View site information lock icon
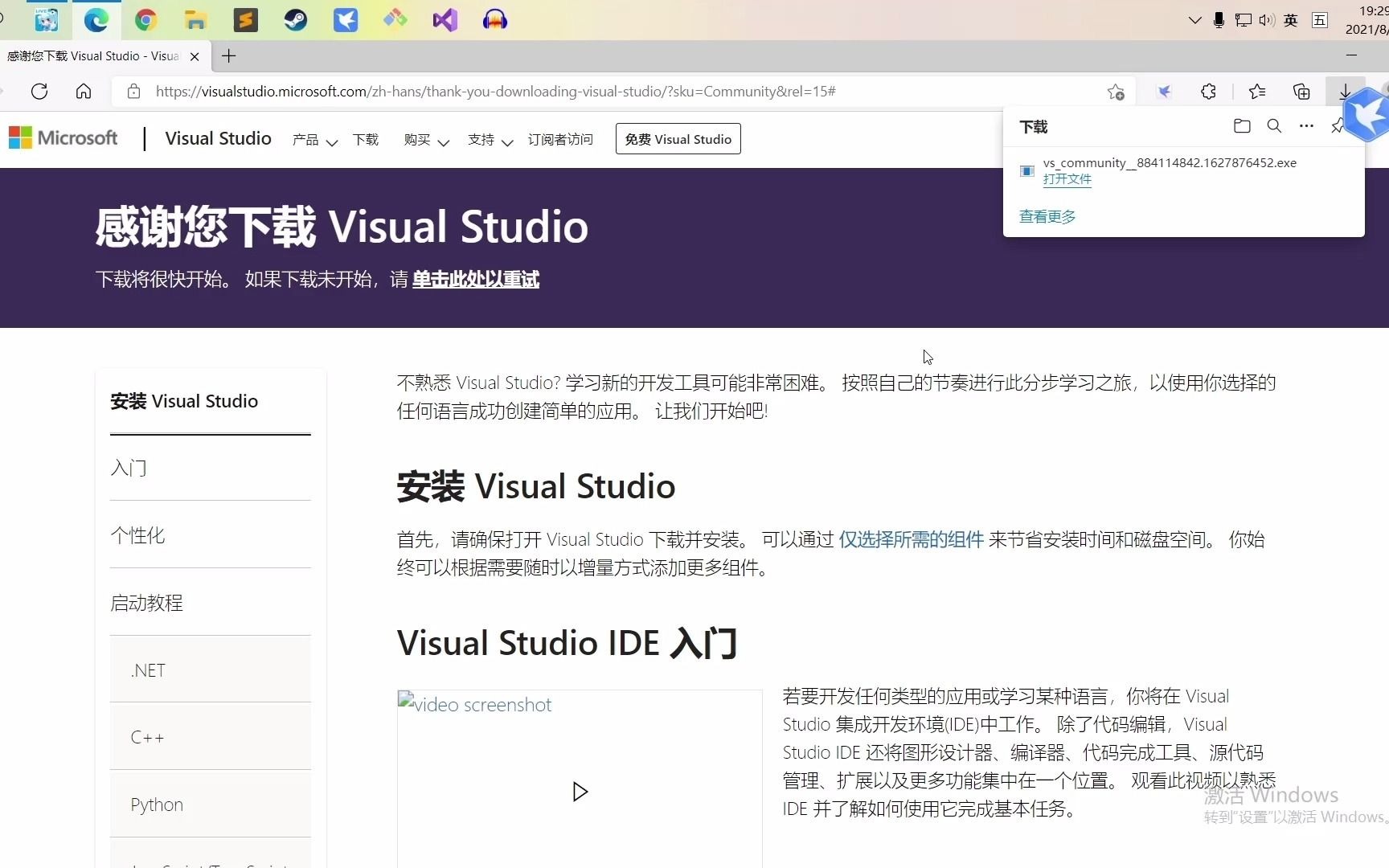 pyautogui.click(x=134, y=92)
